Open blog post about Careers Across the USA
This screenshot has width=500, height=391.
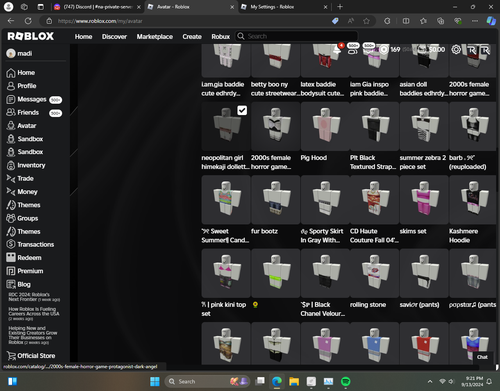click(34, 314)
